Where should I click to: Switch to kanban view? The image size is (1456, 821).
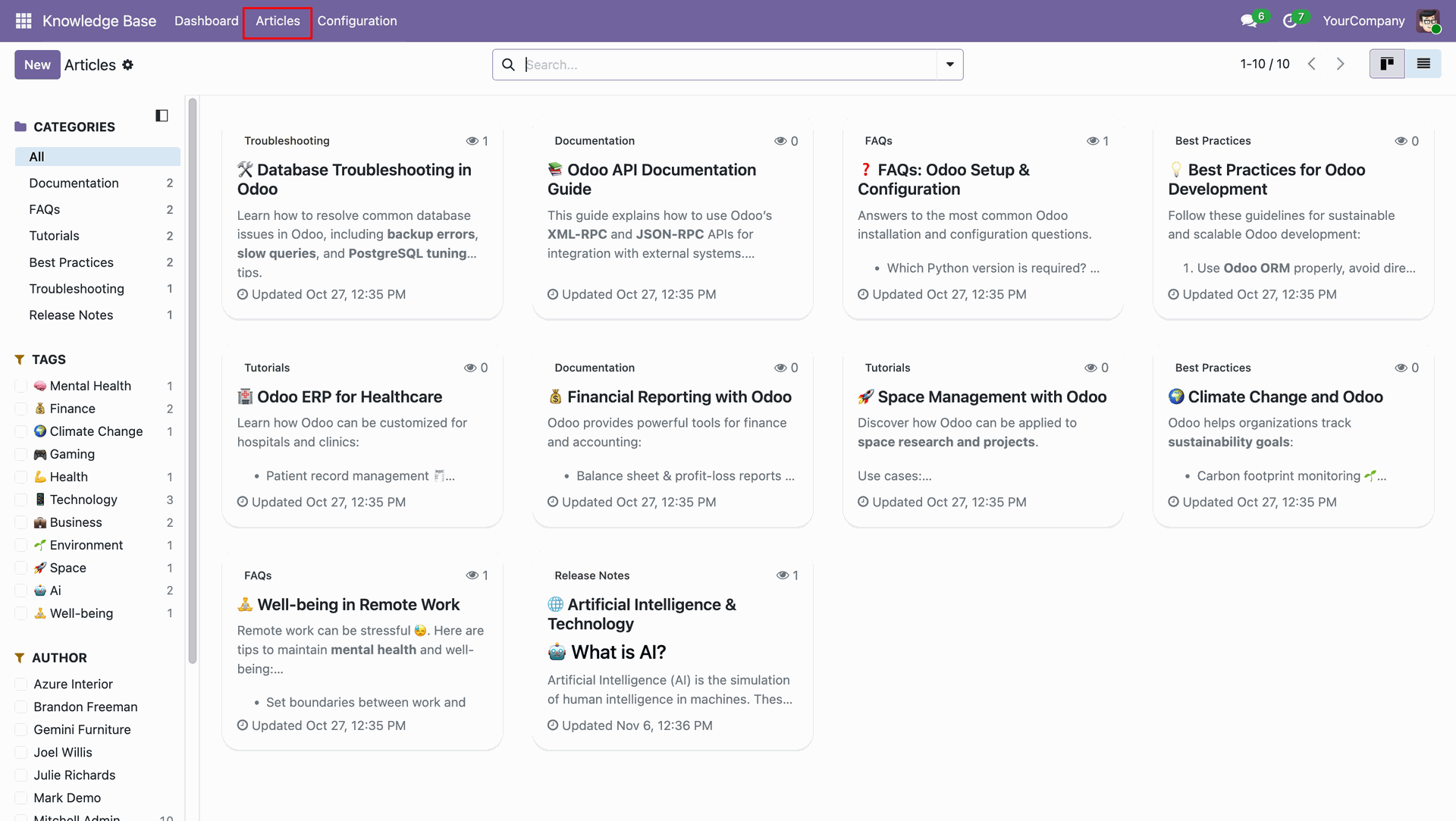(x=1387, y=64)
